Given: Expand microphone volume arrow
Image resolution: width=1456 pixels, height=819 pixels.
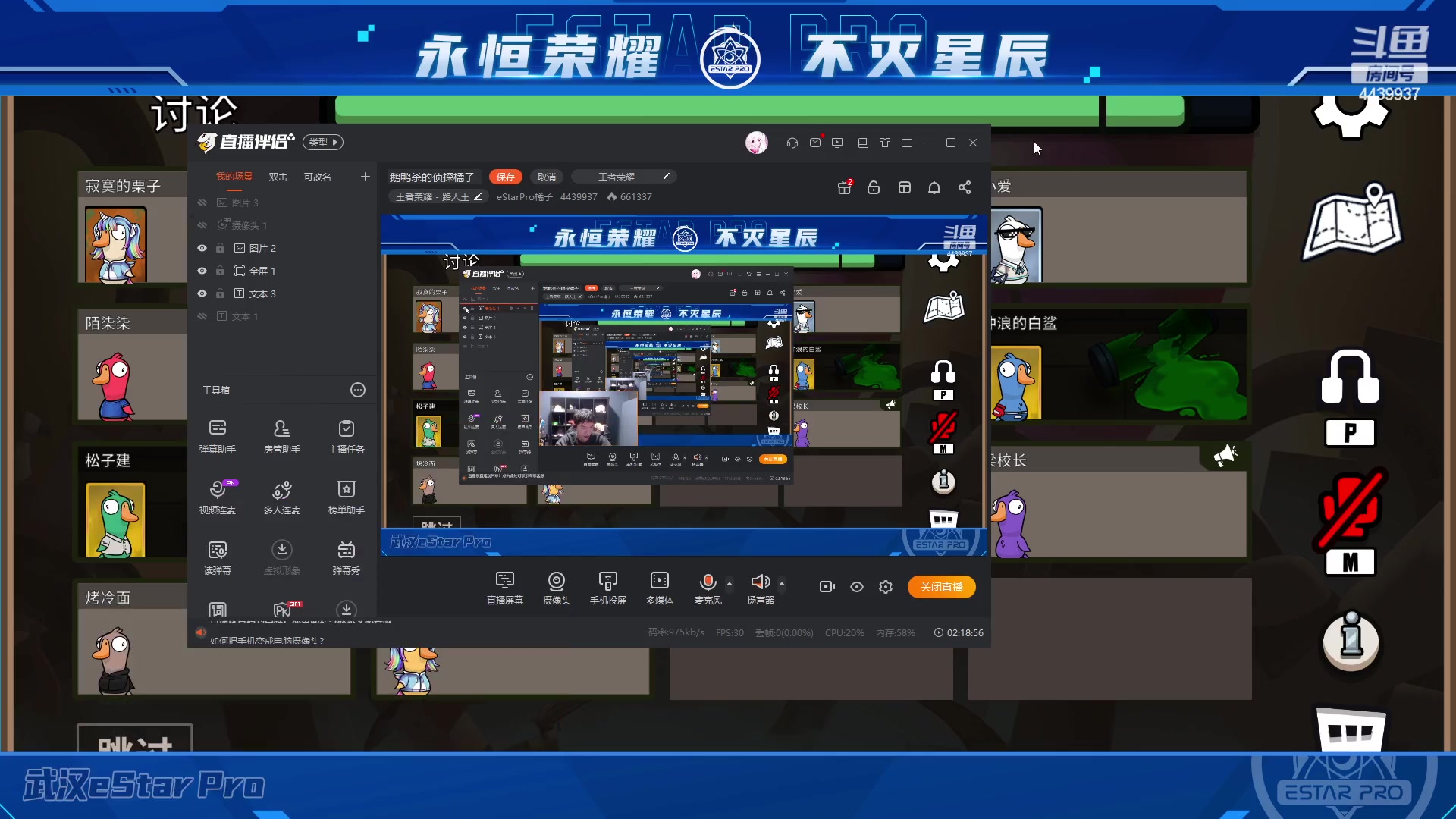Looking at the screenshot, I should click(x=730, y=583).
